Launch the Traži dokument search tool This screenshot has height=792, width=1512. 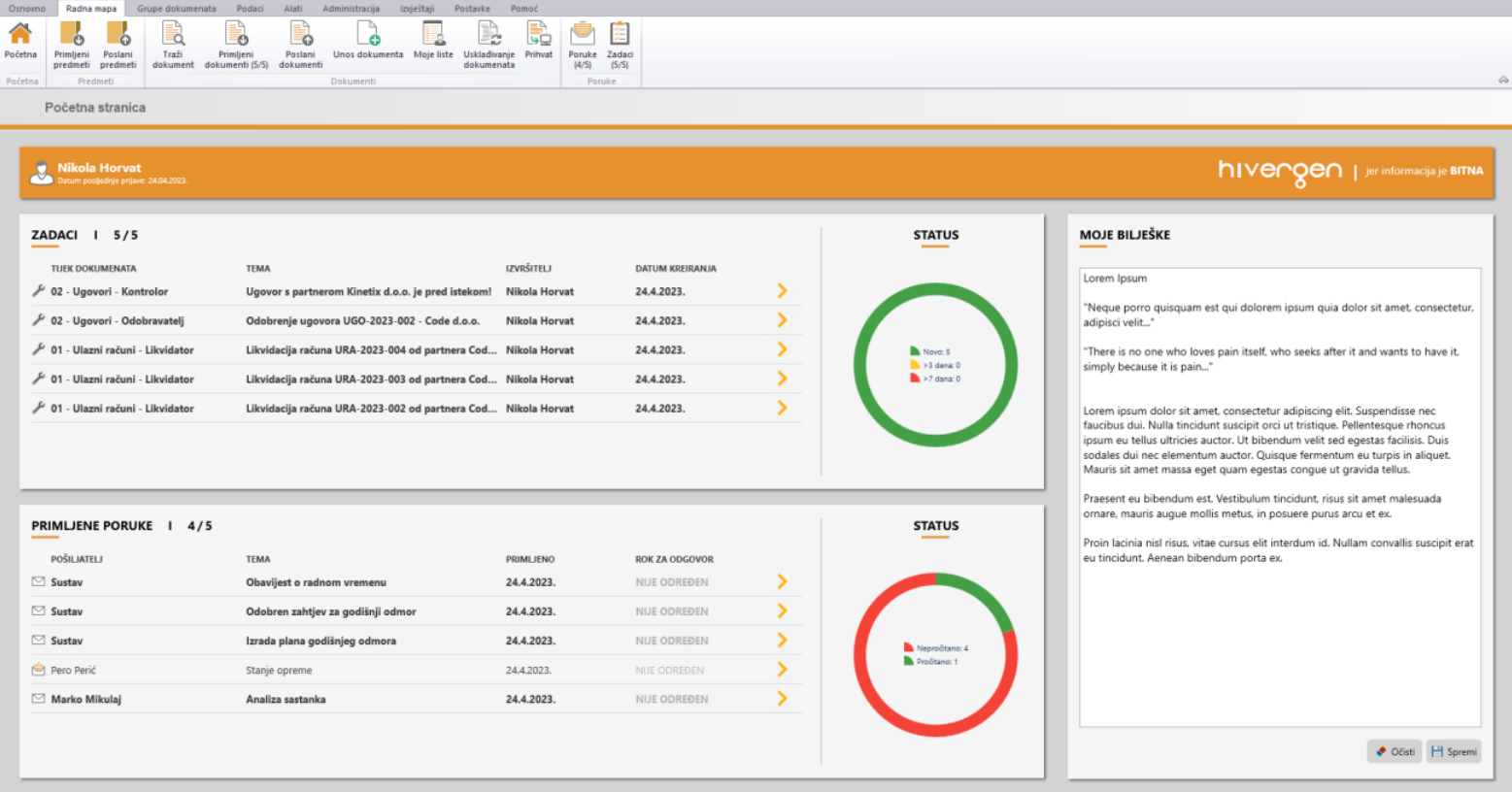click(x=173, y=46)
